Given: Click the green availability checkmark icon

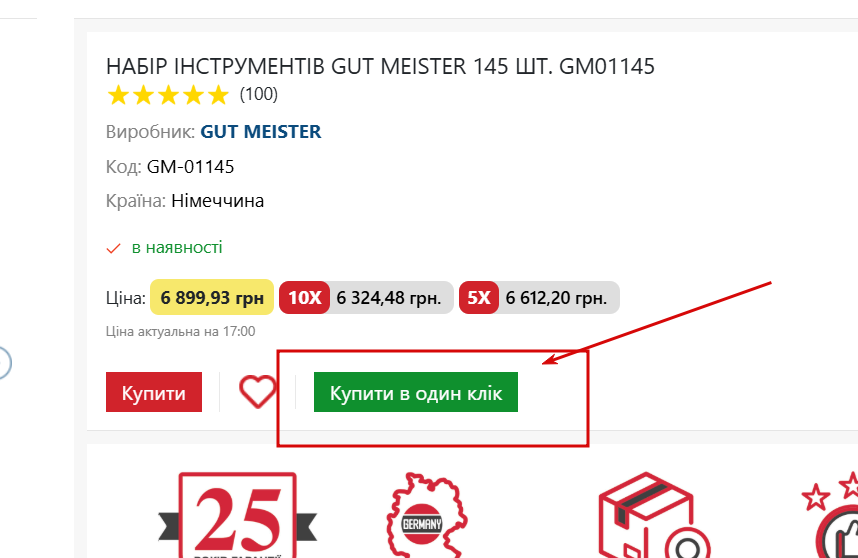Looking at the screenshot, I should point(113,248).
